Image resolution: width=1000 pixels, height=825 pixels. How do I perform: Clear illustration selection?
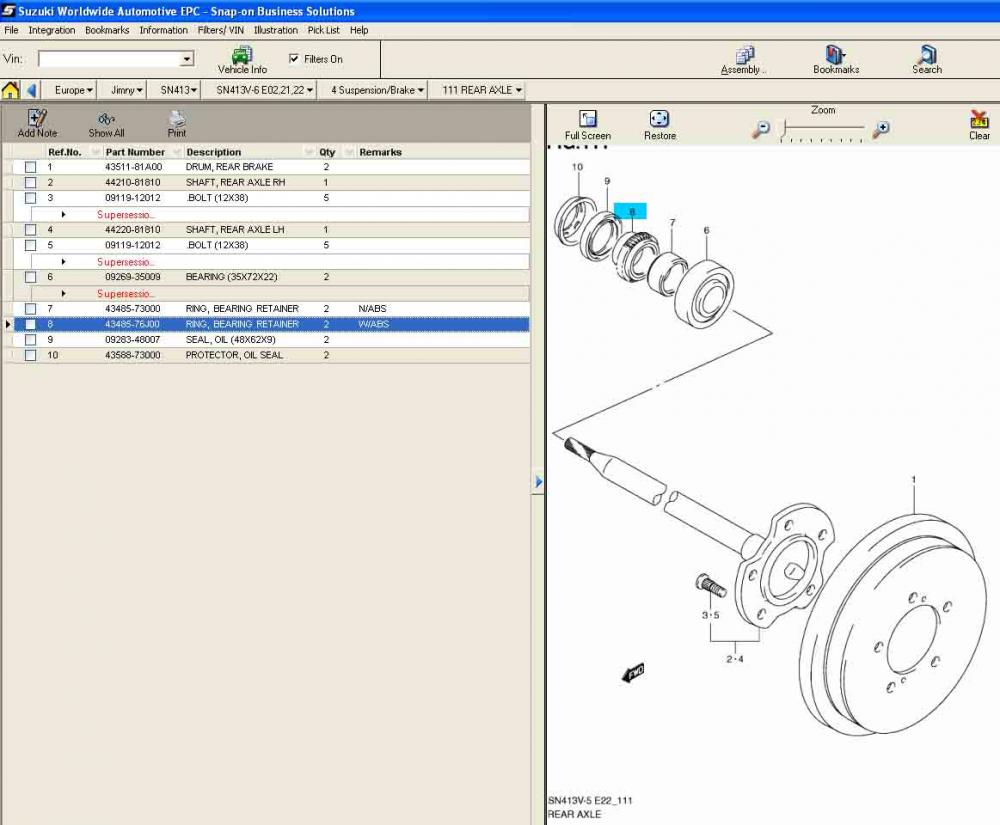[979, 119]
